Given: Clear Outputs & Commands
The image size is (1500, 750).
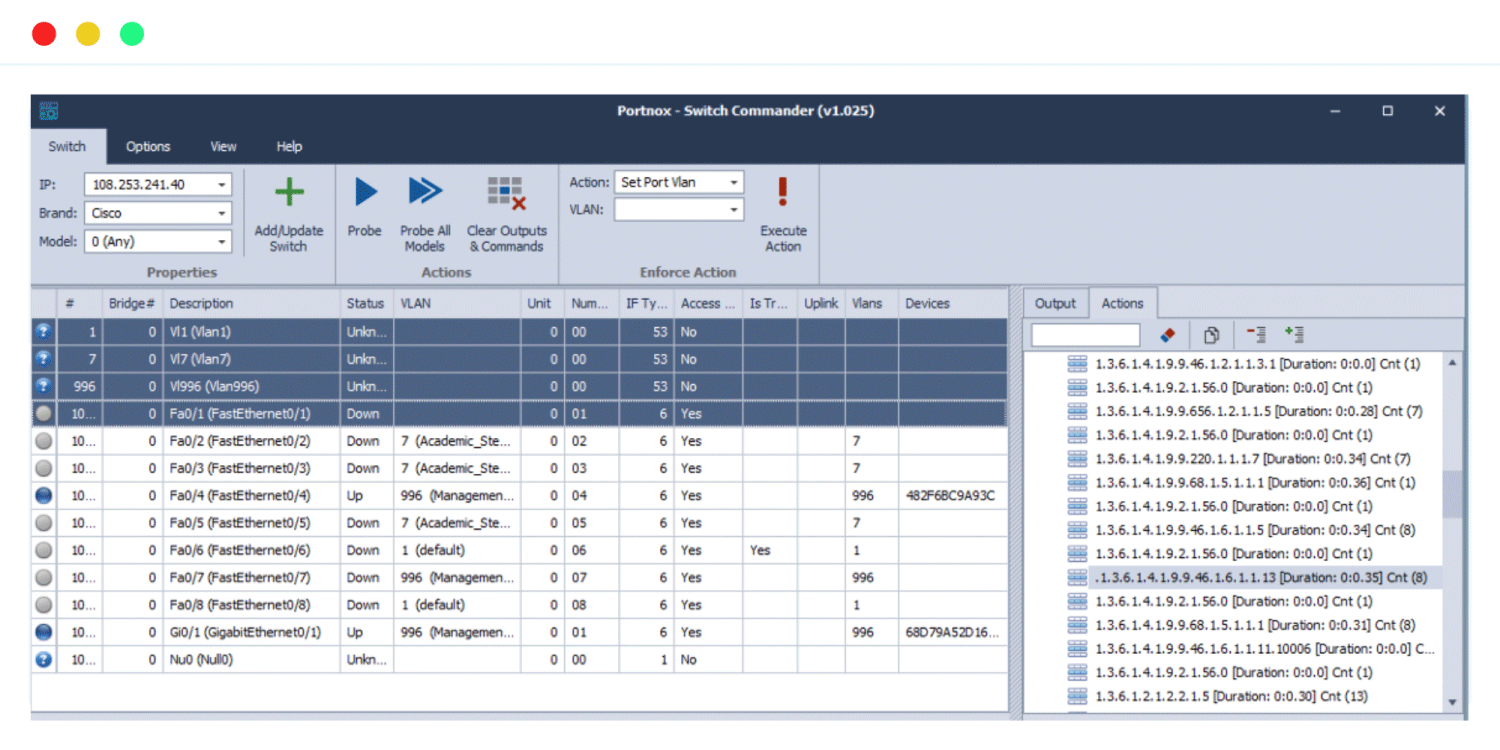Looking at the screenshot, I should 506,190.
